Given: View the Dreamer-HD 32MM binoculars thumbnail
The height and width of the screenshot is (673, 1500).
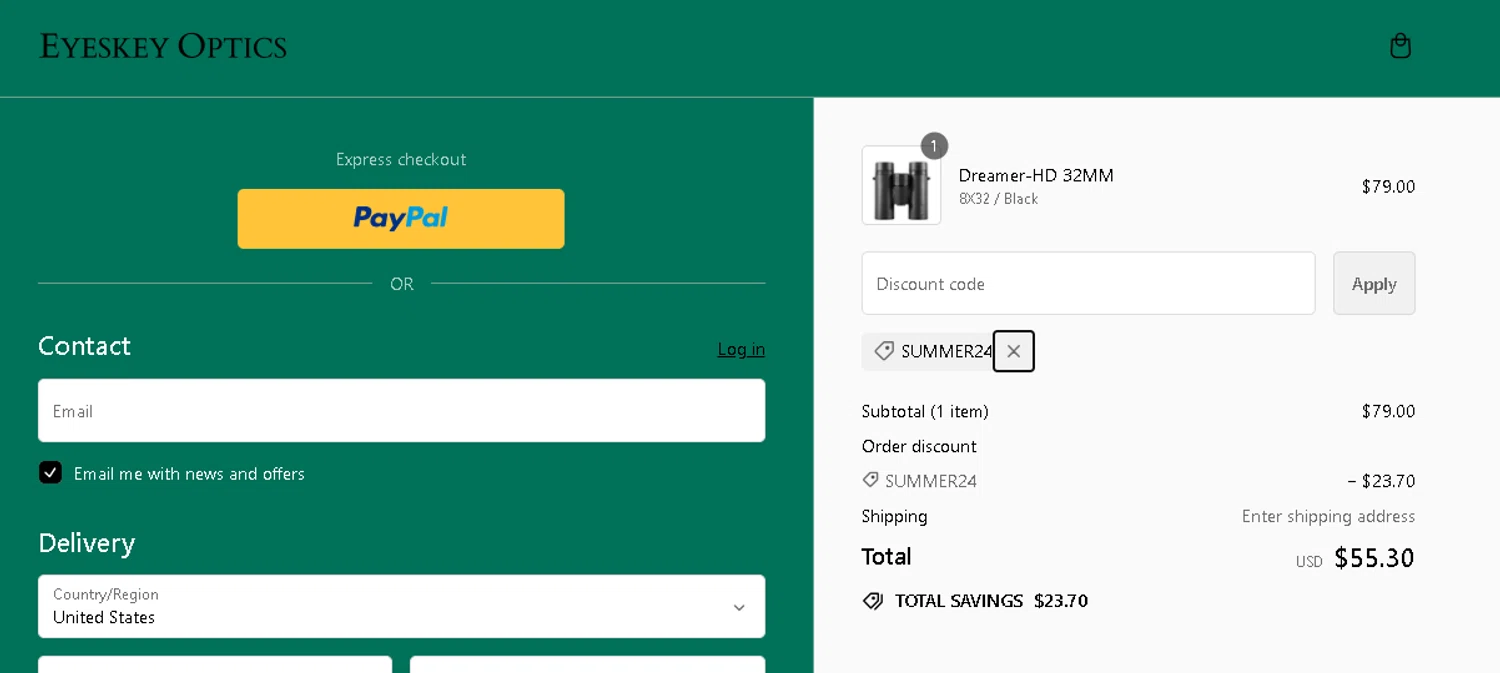Looking at the screenshot, I should tap(901, 185).
